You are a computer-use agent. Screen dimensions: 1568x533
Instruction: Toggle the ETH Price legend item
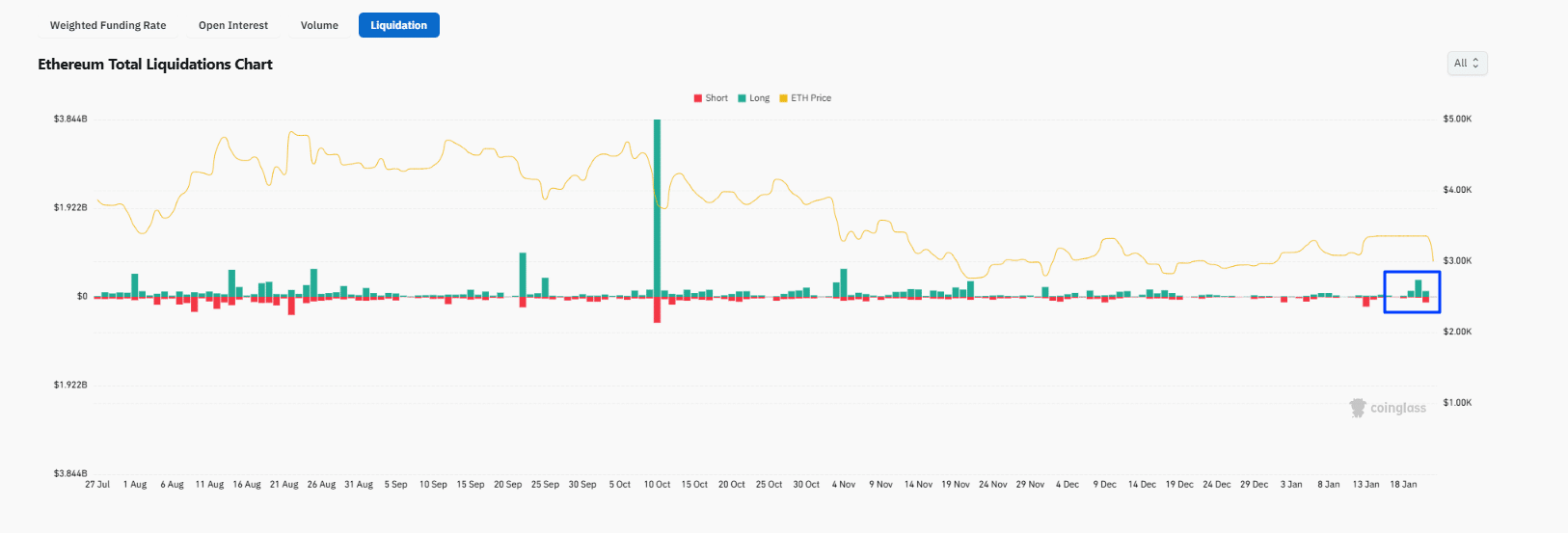(810, 98)
